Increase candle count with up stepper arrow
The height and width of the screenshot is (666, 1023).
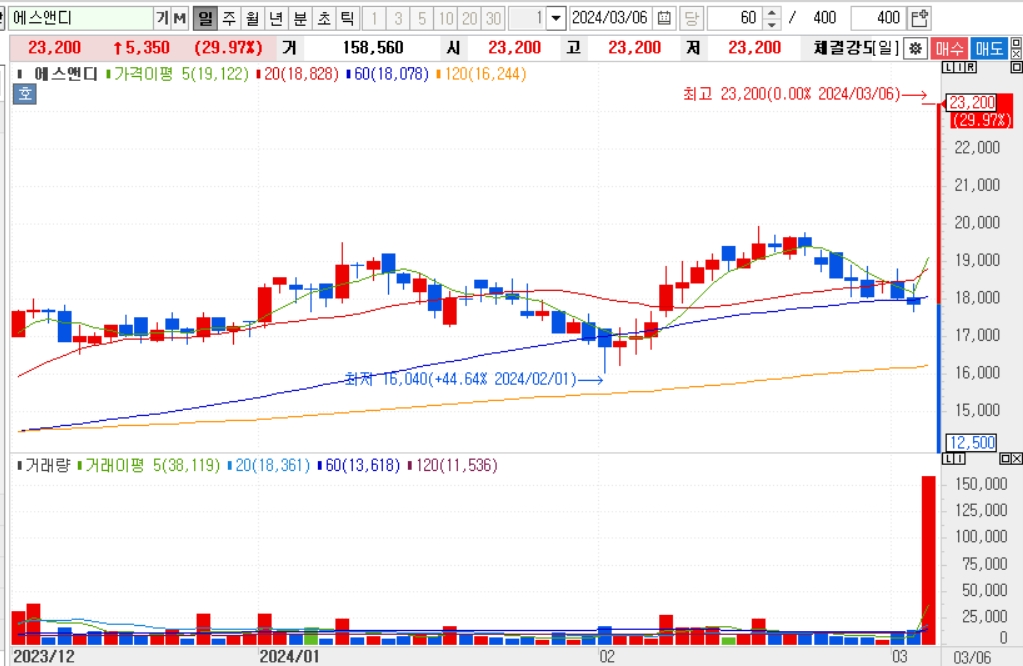pos(772,12)
